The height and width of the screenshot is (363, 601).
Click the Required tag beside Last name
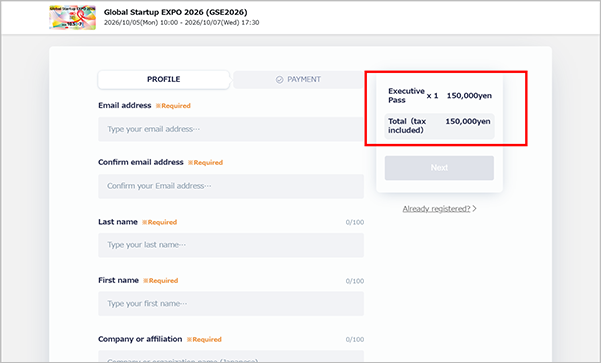pyautogui.click(x=159, y=222)
